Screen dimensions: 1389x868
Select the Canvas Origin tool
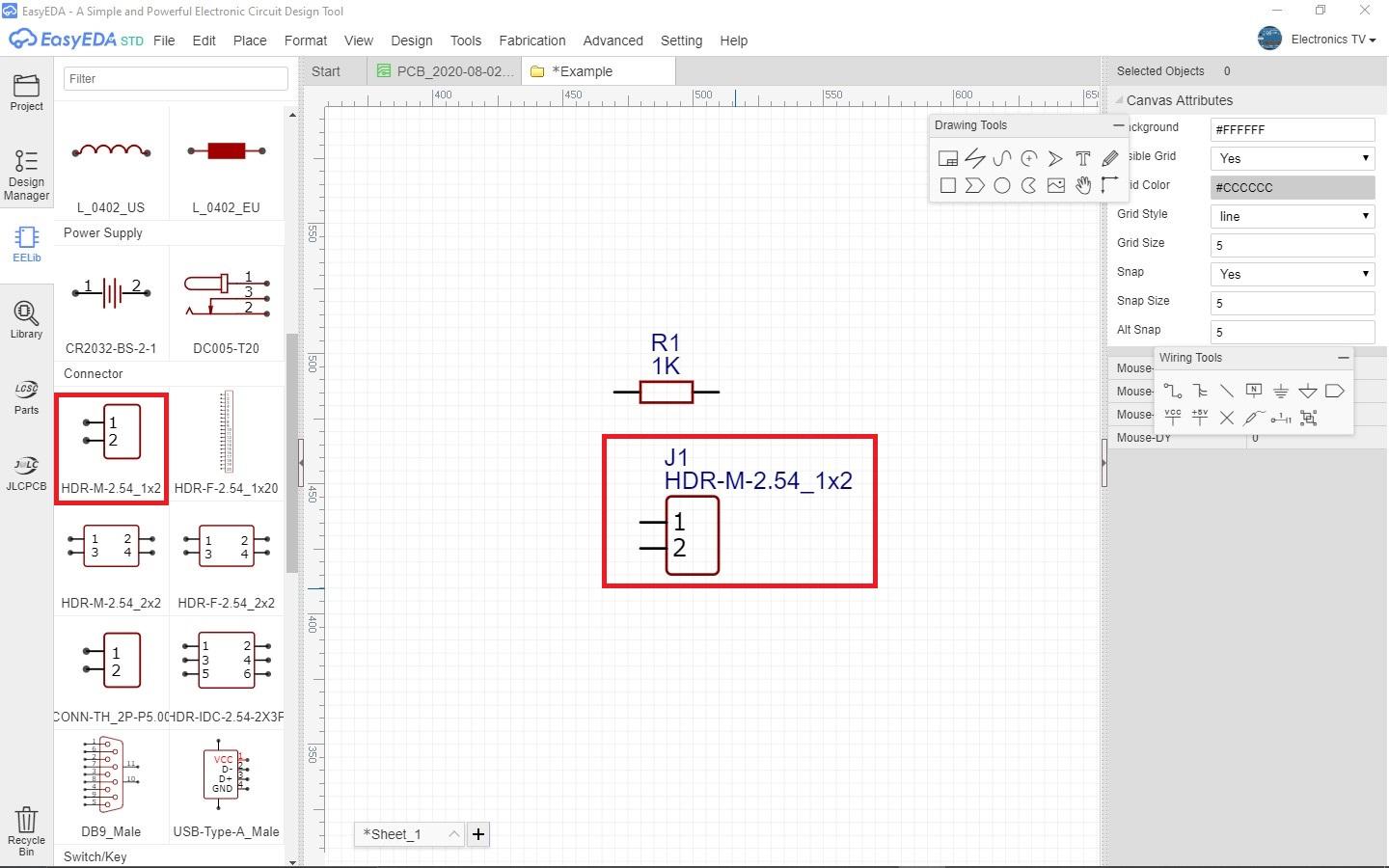click(1110, 185)
